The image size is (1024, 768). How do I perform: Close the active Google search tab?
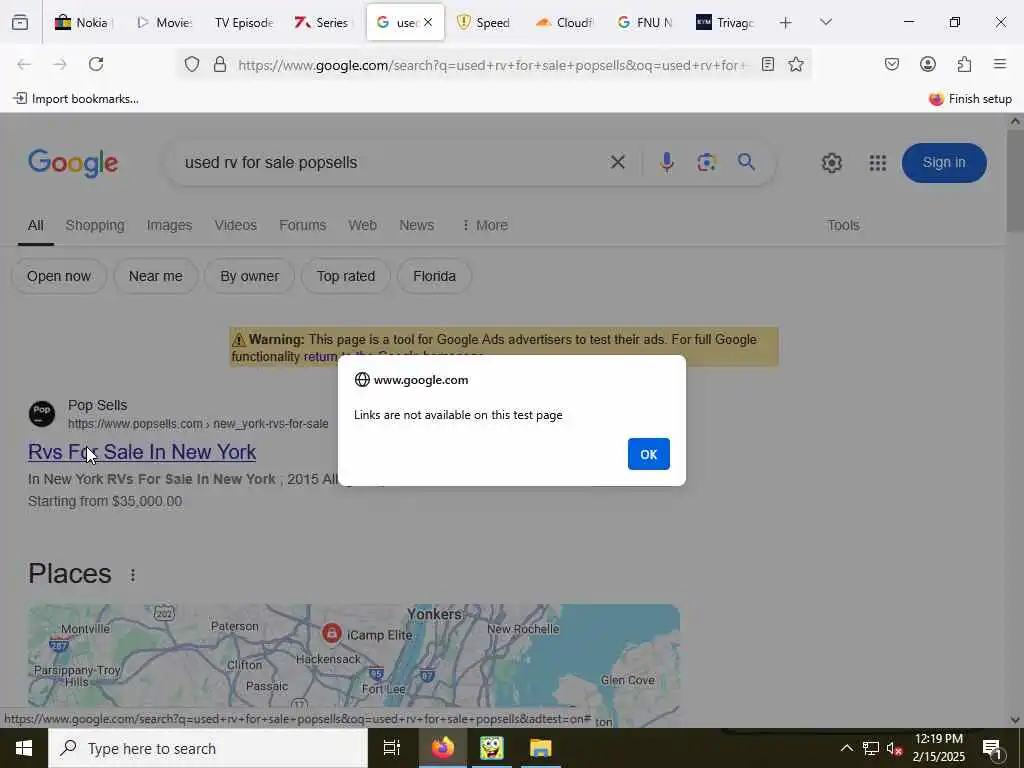pyautogui.click(x=428, y=22)
